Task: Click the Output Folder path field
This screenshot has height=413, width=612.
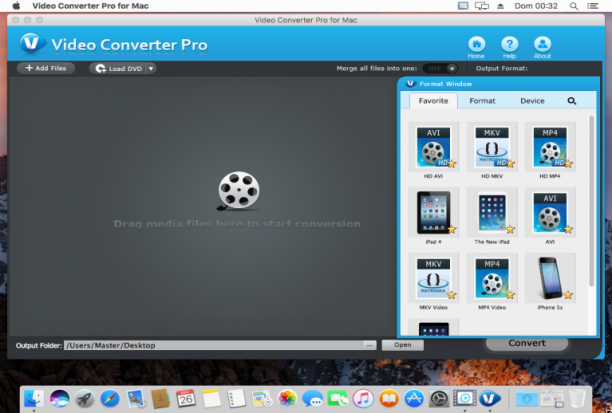Action: [213, 345]
